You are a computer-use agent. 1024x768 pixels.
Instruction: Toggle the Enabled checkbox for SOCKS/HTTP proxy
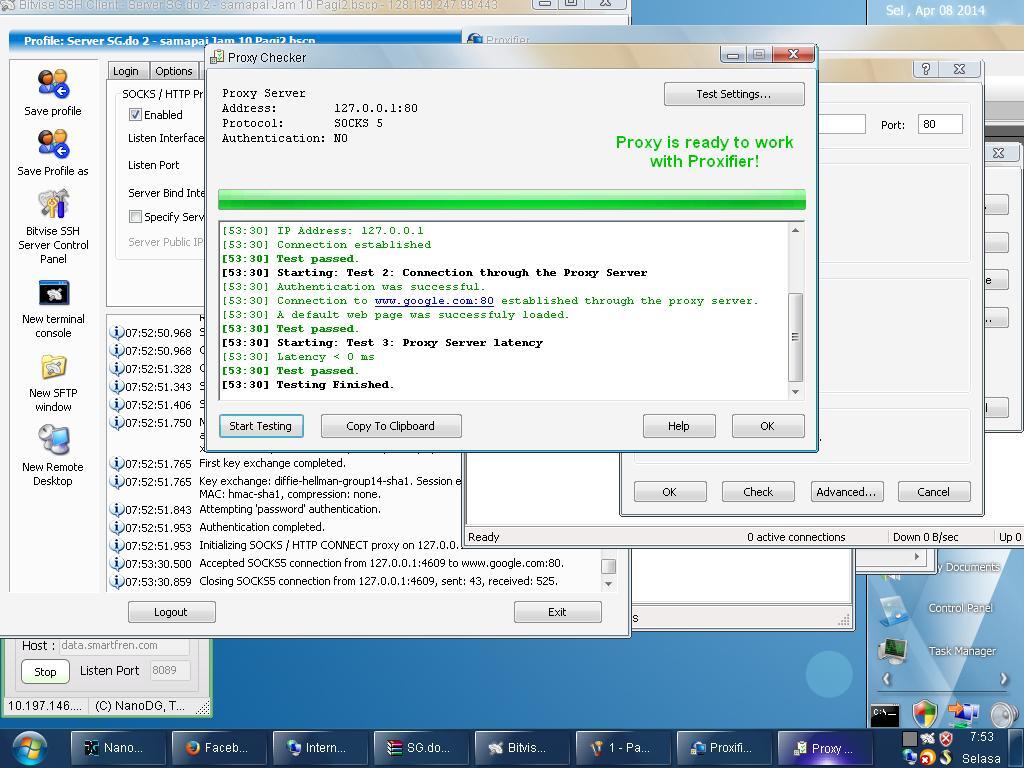tap(135, 115)
